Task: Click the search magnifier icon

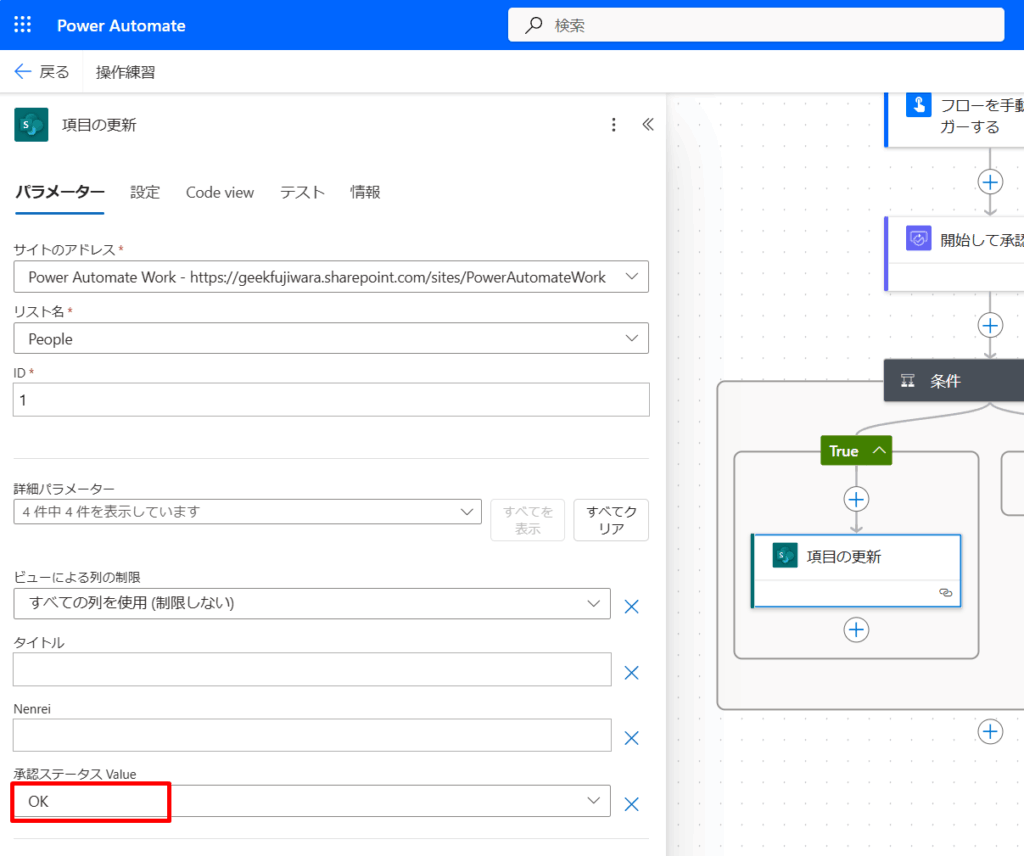Action: [x=534, y=25]
